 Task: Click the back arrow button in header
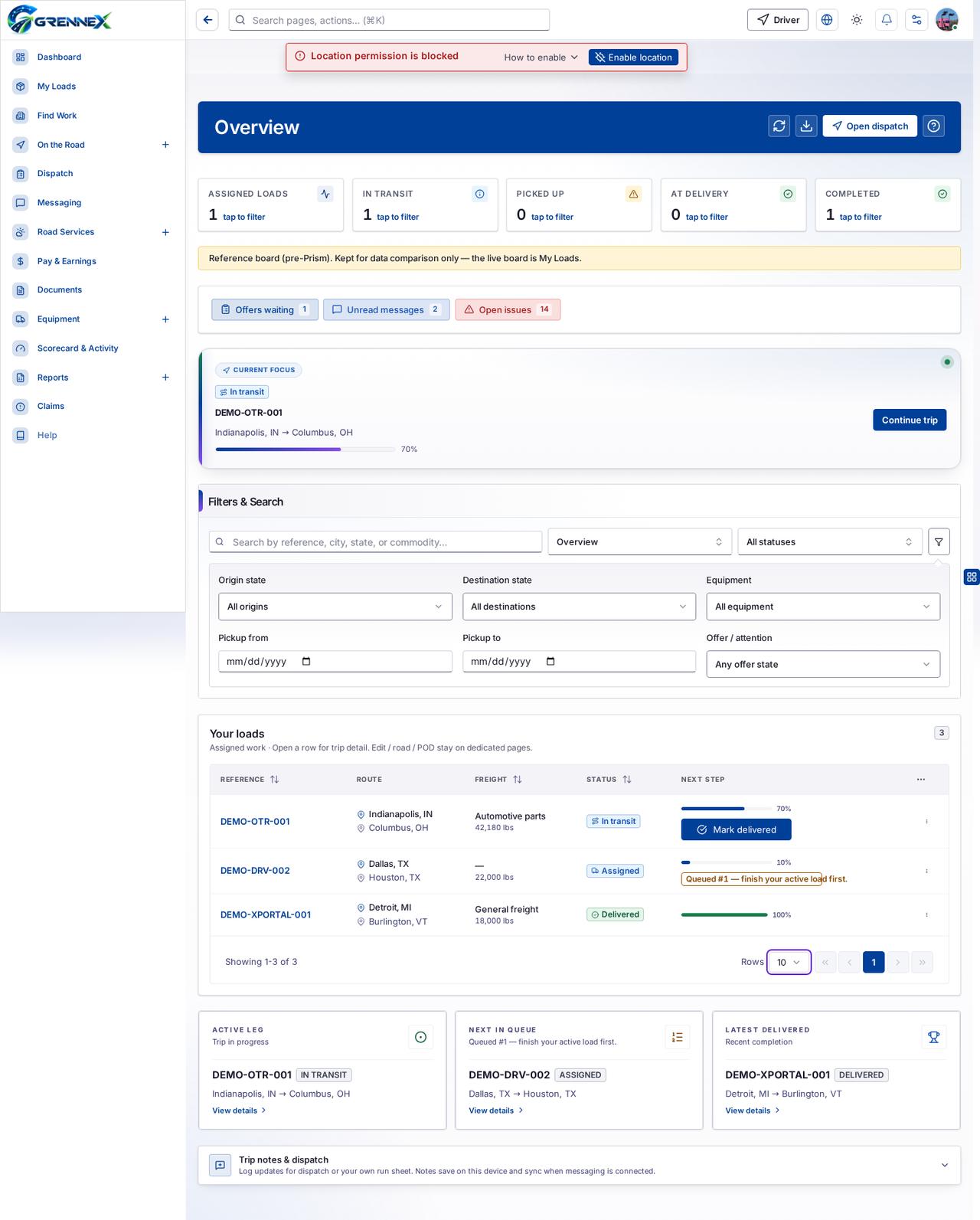click(207, 20)
